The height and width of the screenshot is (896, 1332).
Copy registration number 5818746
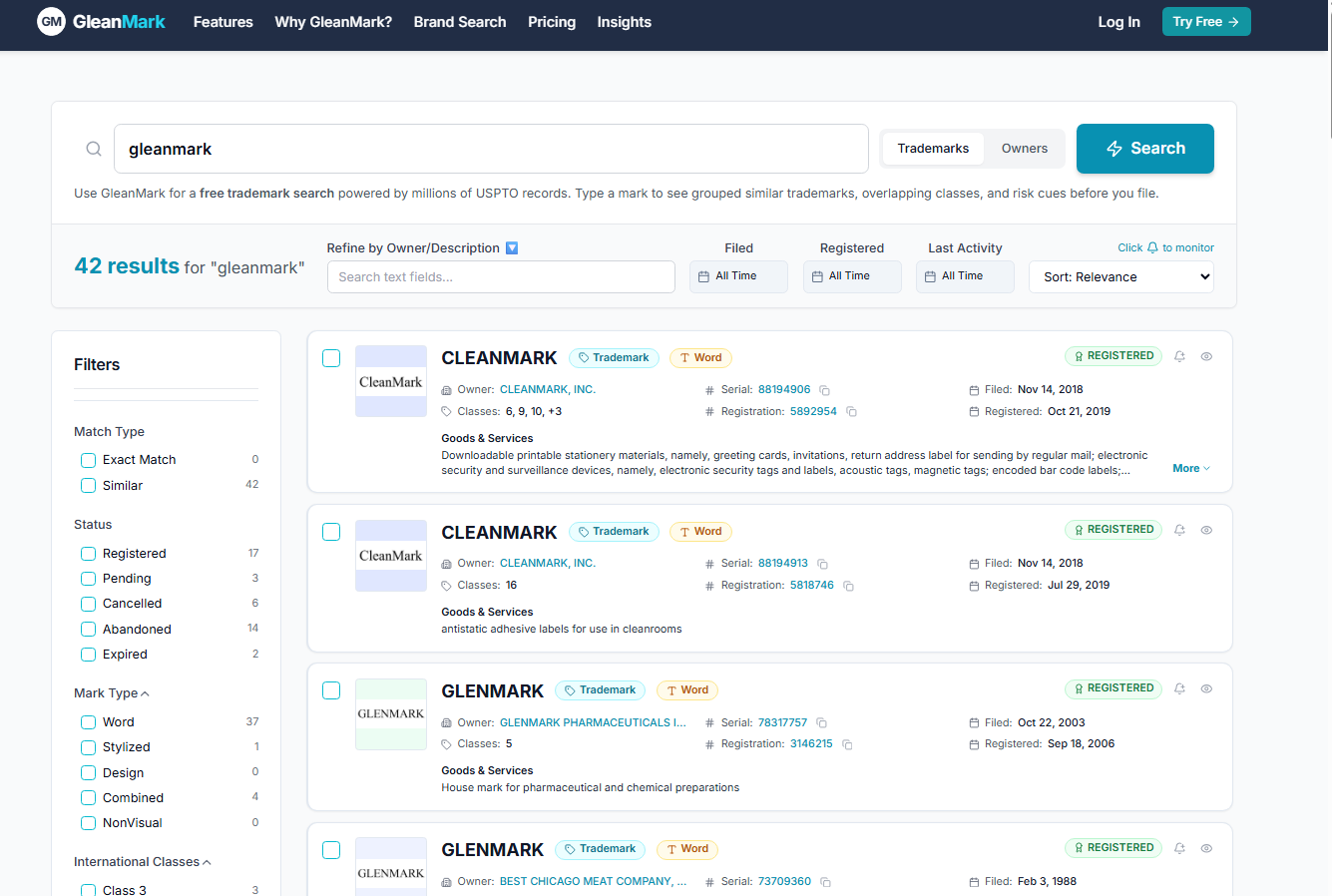pos(848,586)
